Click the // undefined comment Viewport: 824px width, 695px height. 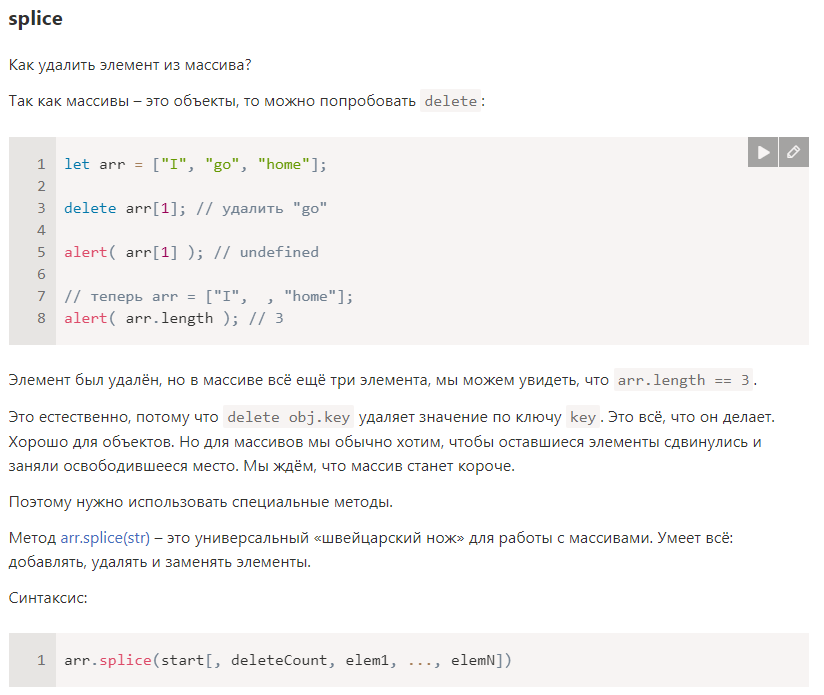(266, 253)
